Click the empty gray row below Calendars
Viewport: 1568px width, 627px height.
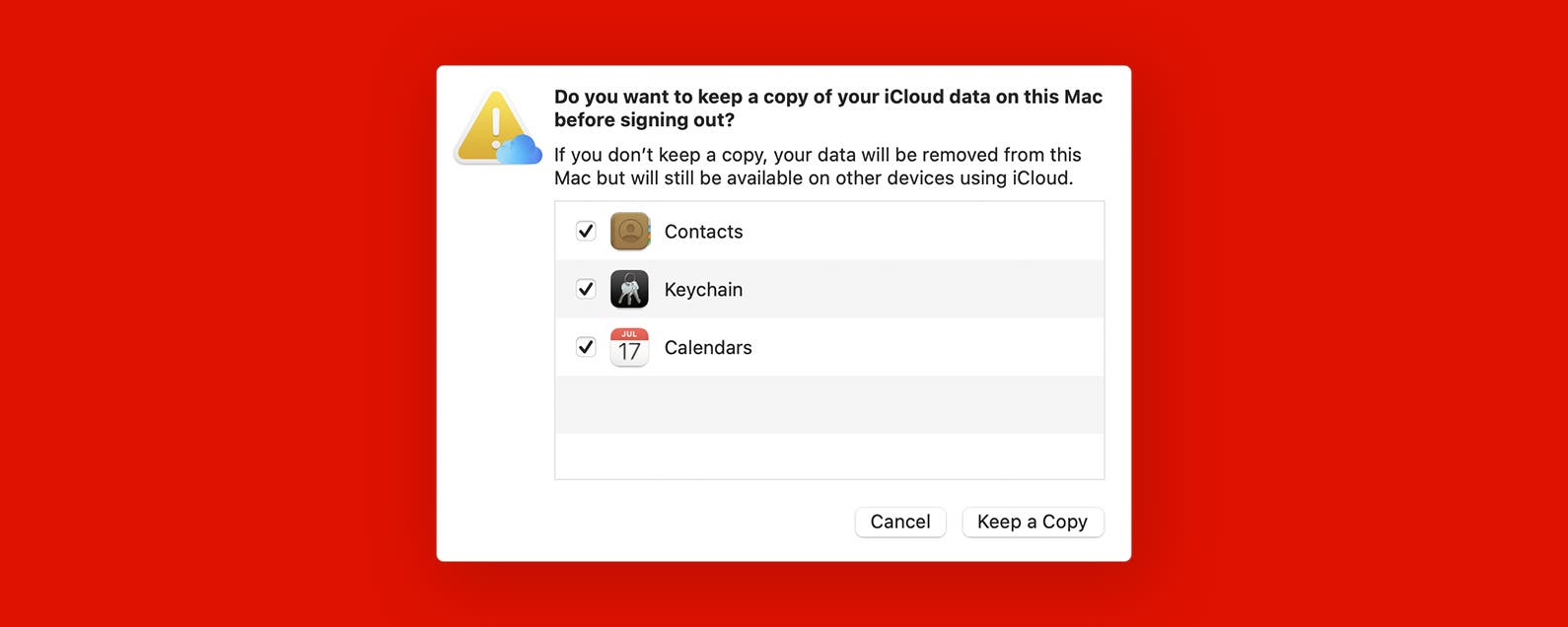tap(828, 405)
